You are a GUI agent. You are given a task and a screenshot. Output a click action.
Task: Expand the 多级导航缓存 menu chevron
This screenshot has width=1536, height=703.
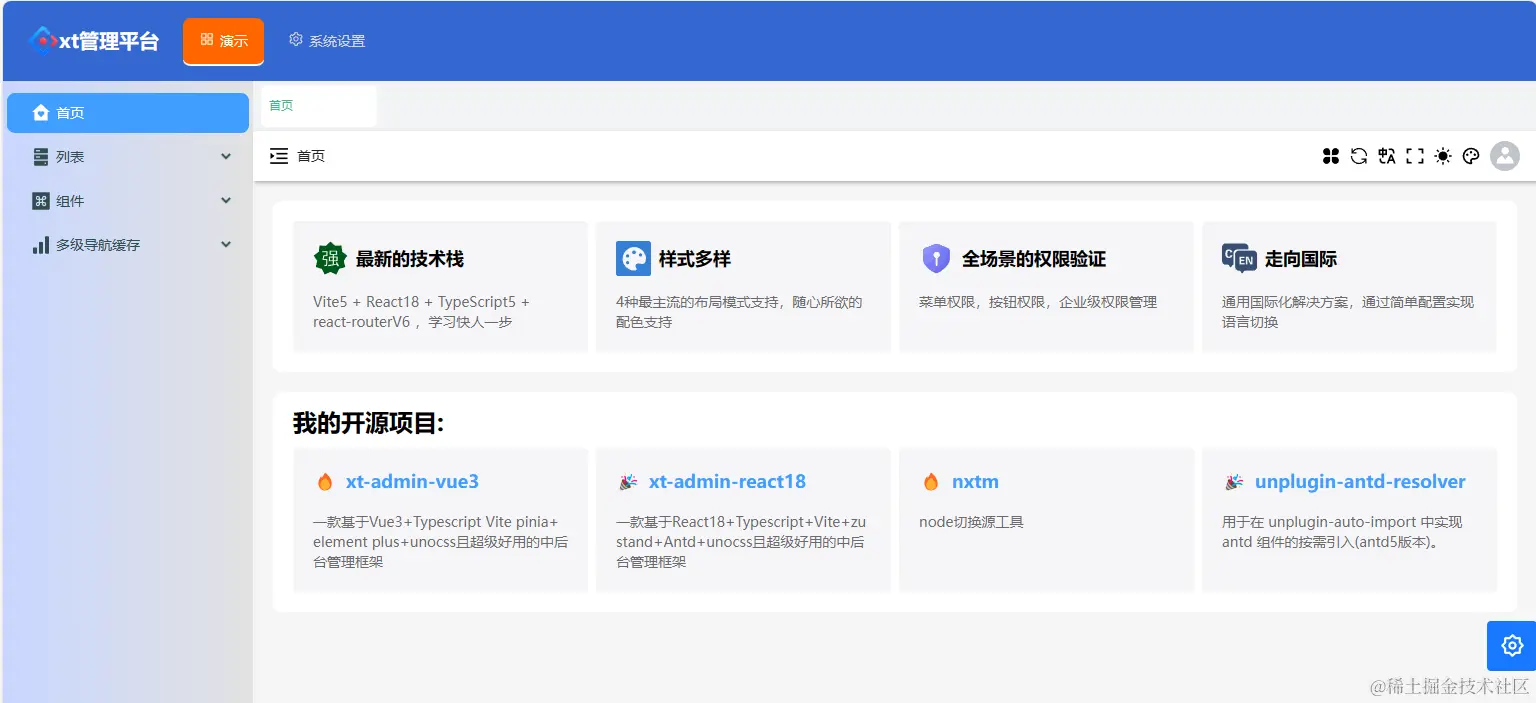click(226, 245)
